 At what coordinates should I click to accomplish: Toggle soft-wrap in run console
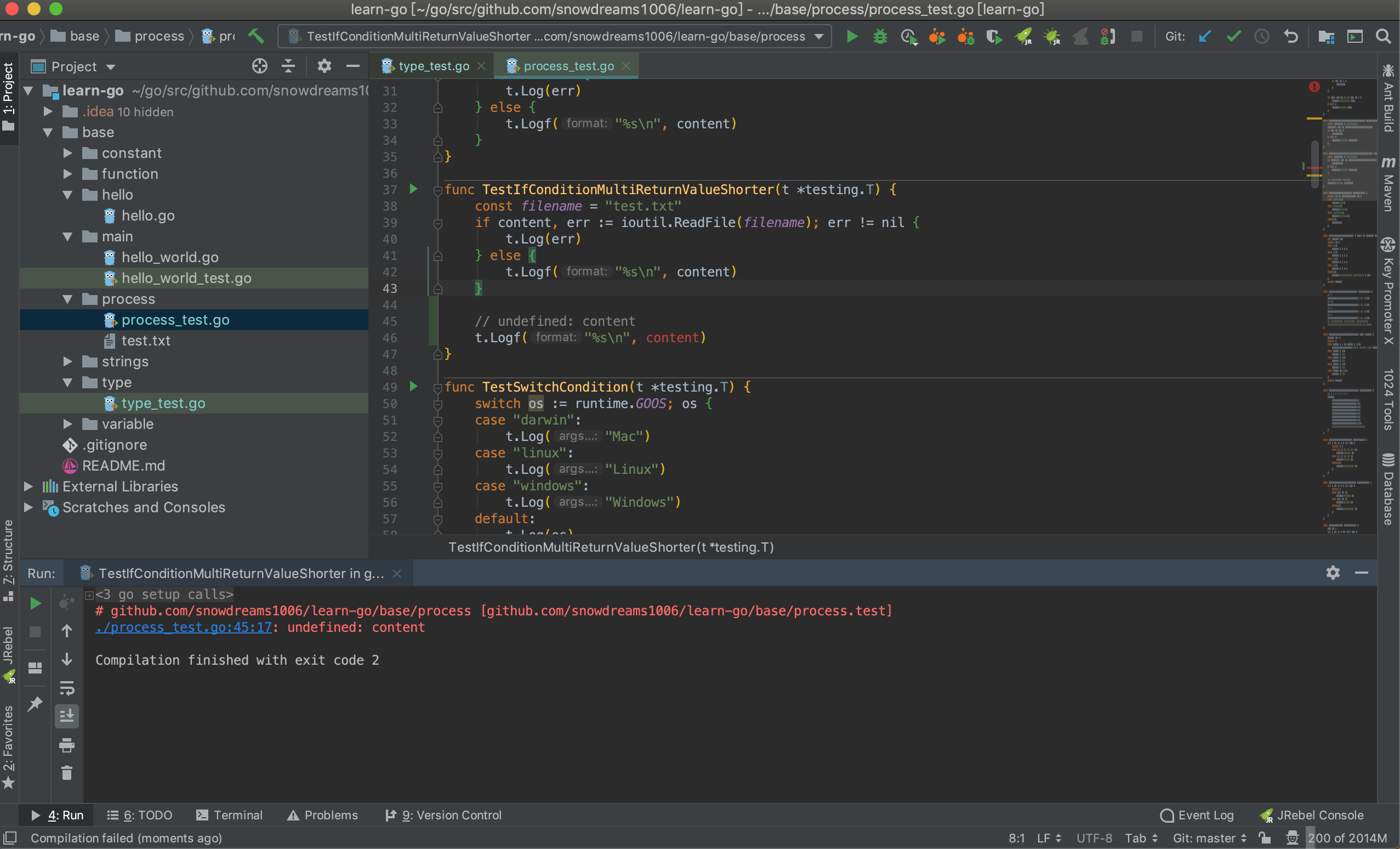coord(66,688)
